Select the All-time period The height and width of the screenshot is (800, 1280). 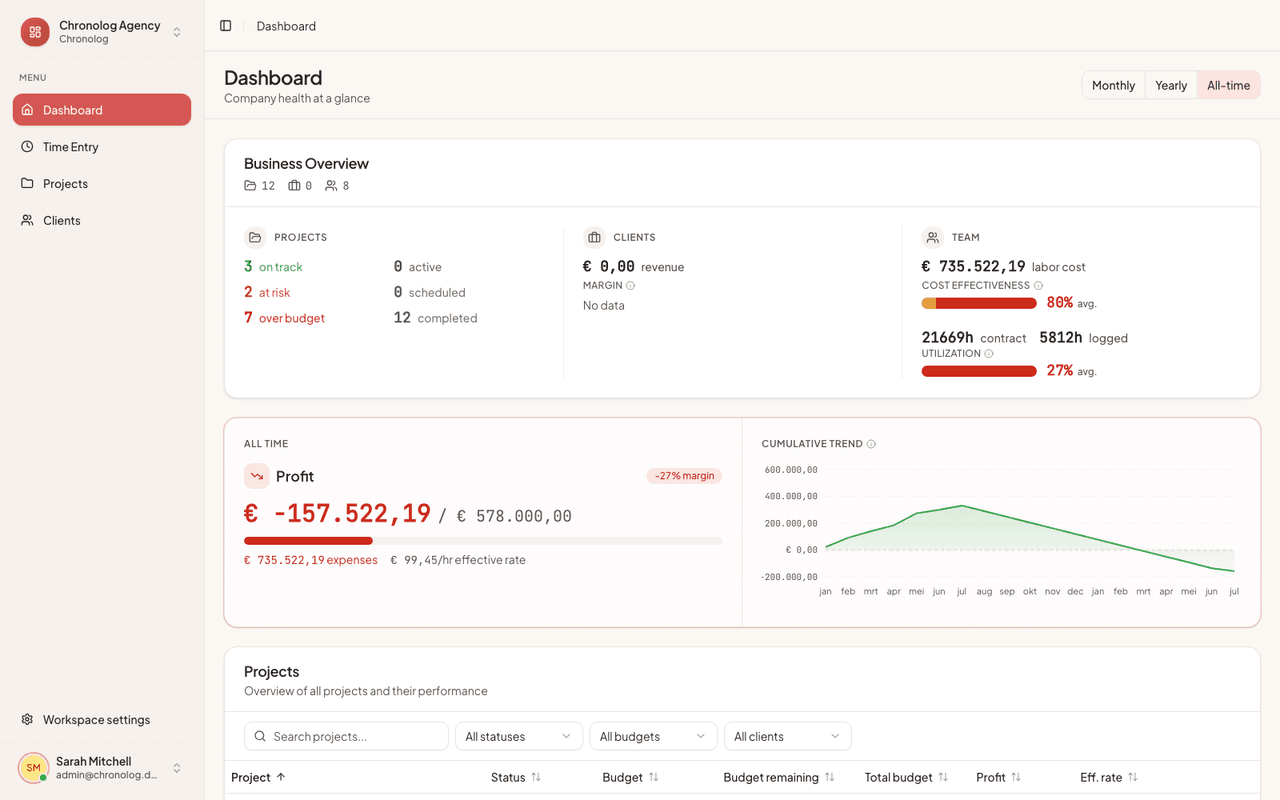[x=1228, y=85]
